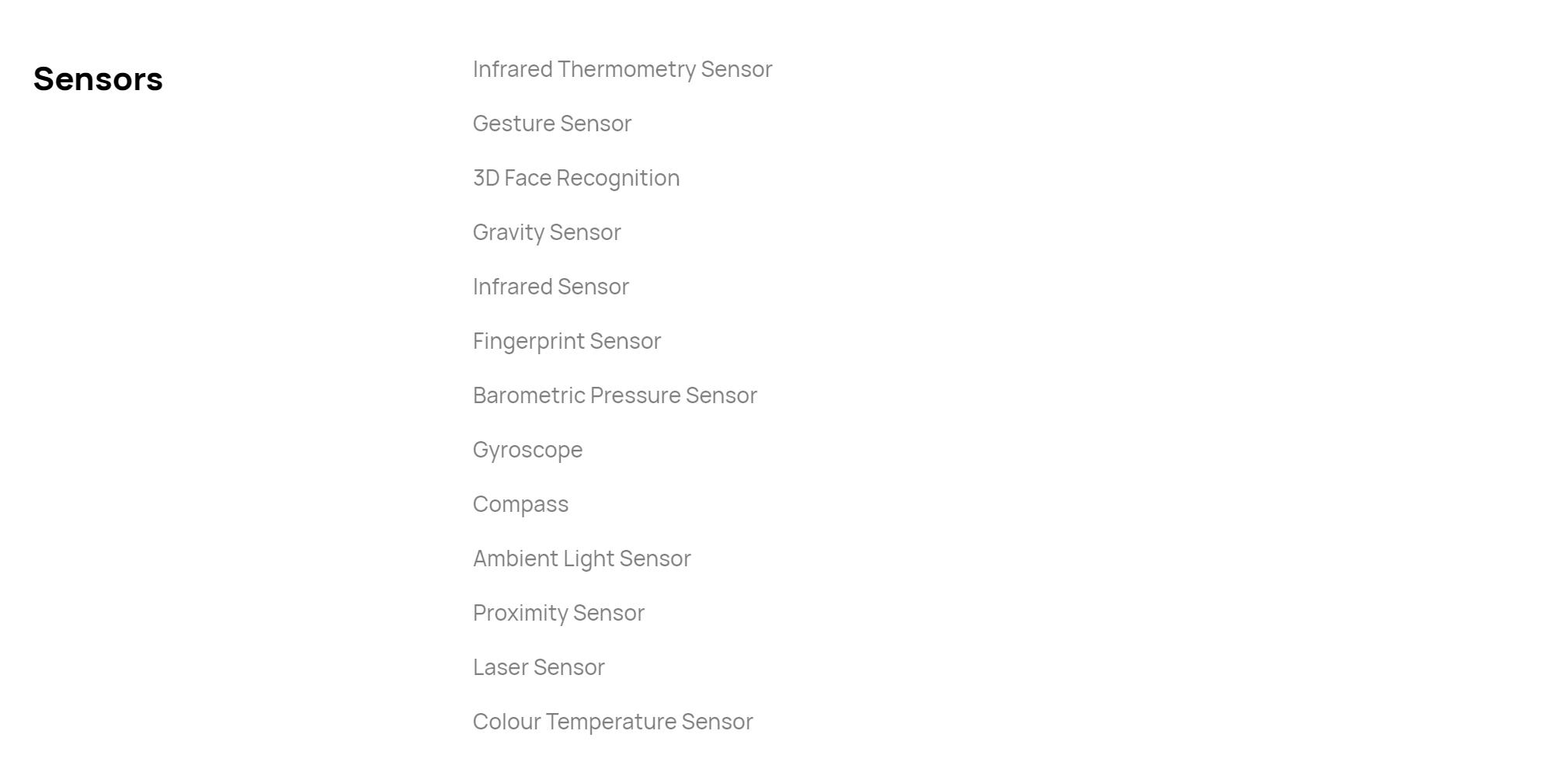Click Ambient Light Sensor text
The height and width of the screenshot is (769, 1568).
coord(582,558)
